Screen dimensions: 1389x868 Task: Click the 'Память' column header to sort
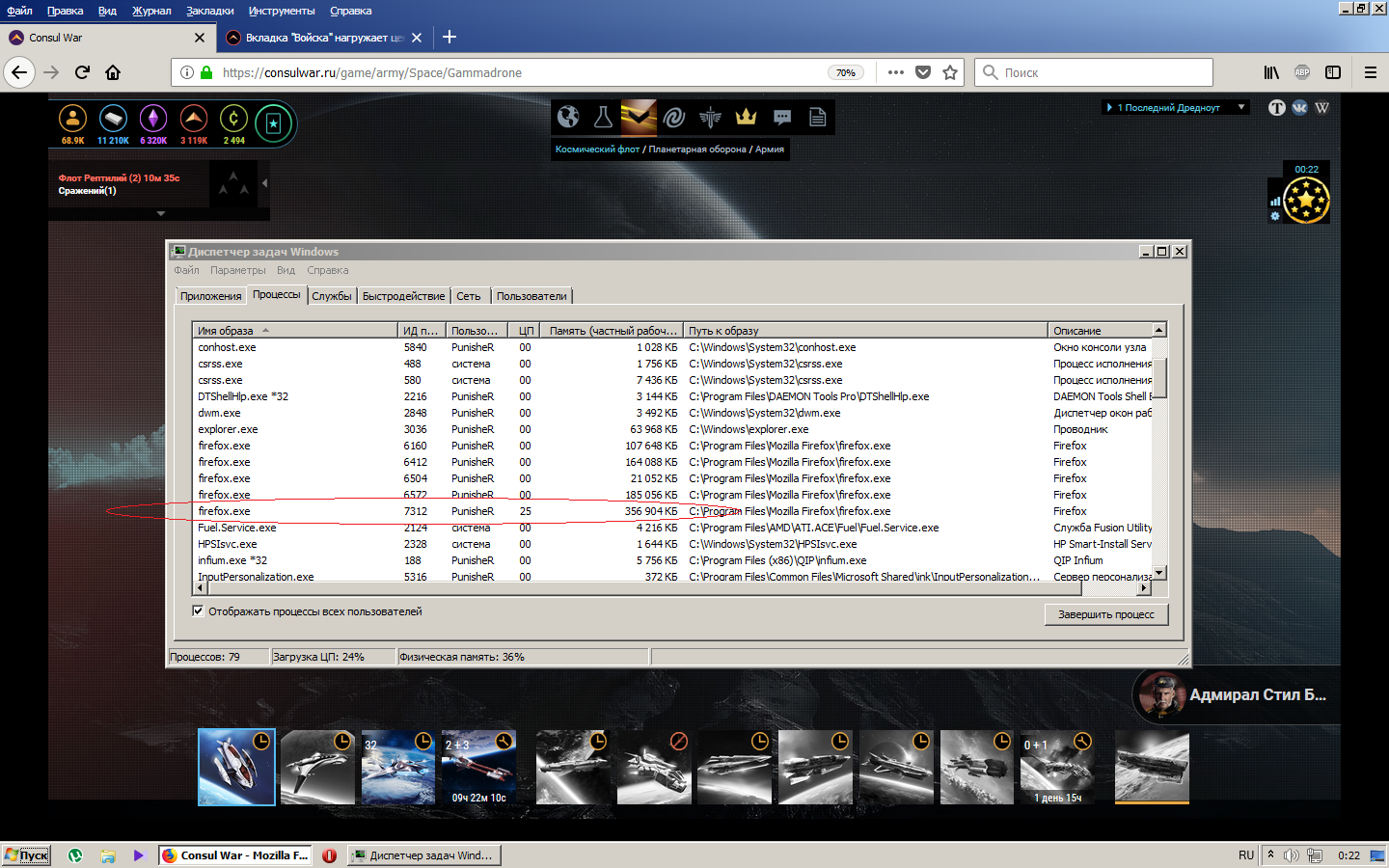tap(613, 331)
